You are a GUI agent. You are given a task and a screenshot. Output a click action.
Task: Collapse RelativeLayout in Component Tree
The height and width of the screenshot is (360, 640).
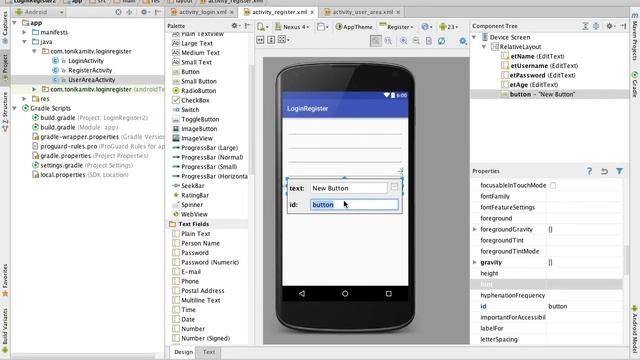pos(484,47)
